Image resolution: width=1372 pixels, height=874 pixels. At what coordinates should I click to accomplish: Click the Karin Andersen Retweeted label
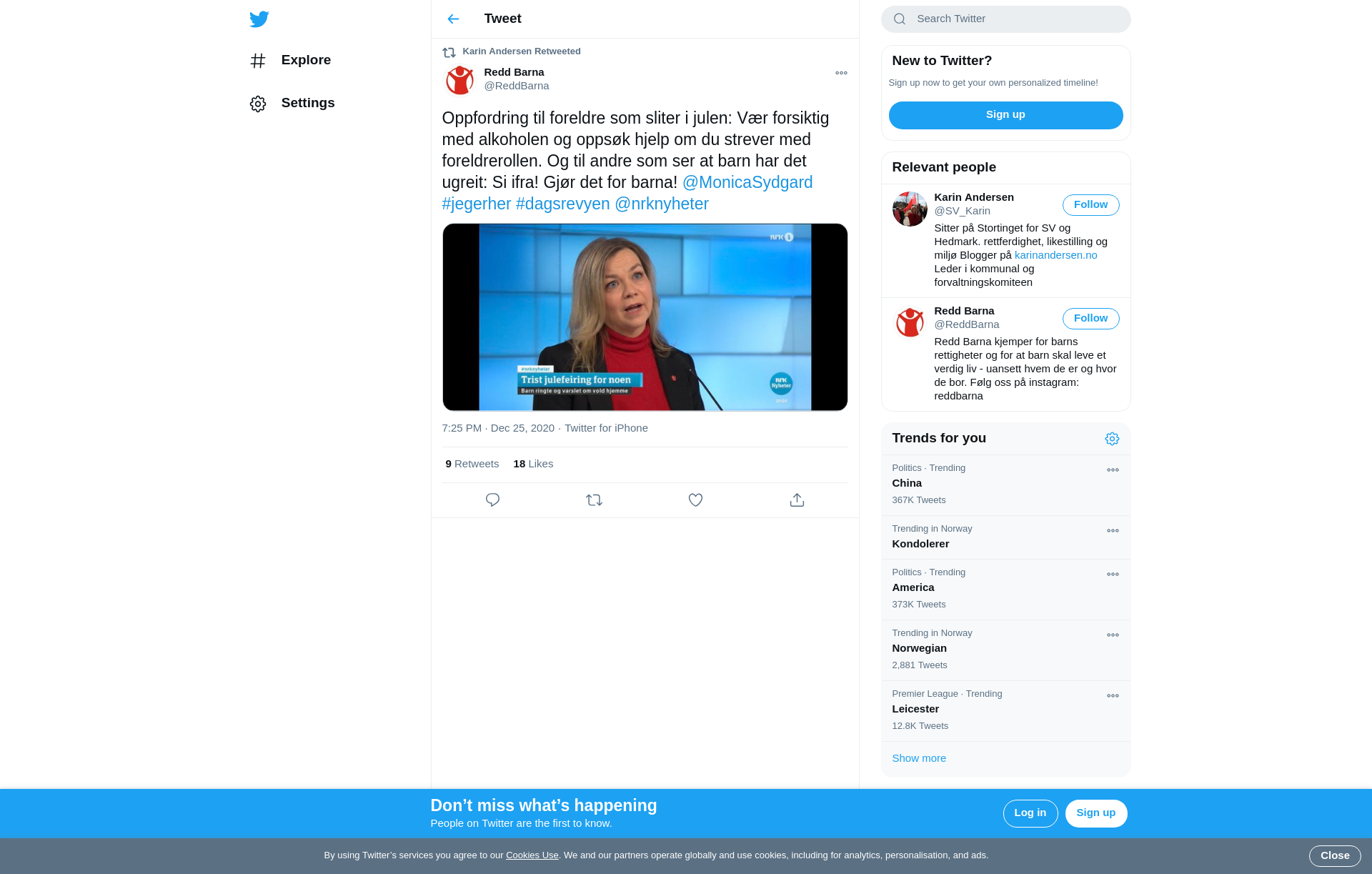click(522, 51)
